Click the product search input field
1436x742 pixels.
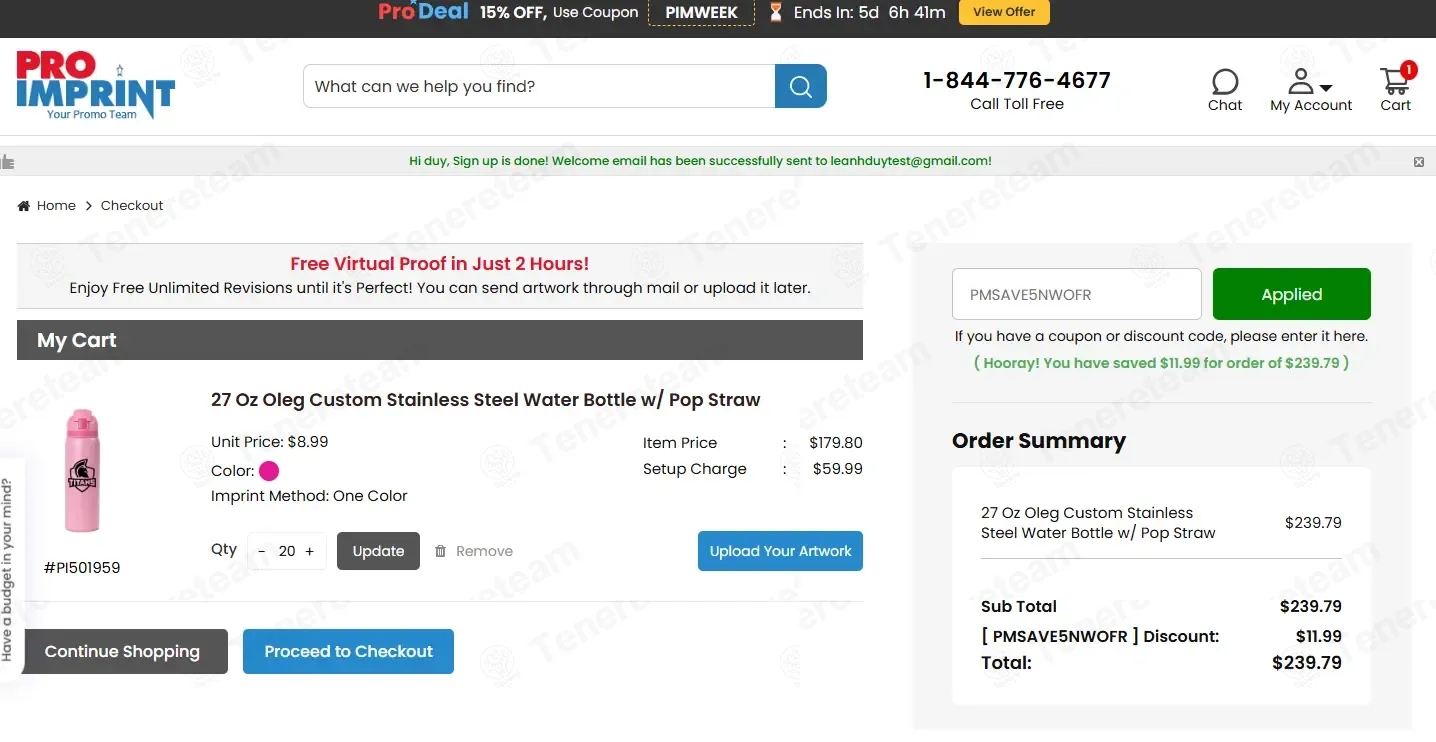coord(539,86)
